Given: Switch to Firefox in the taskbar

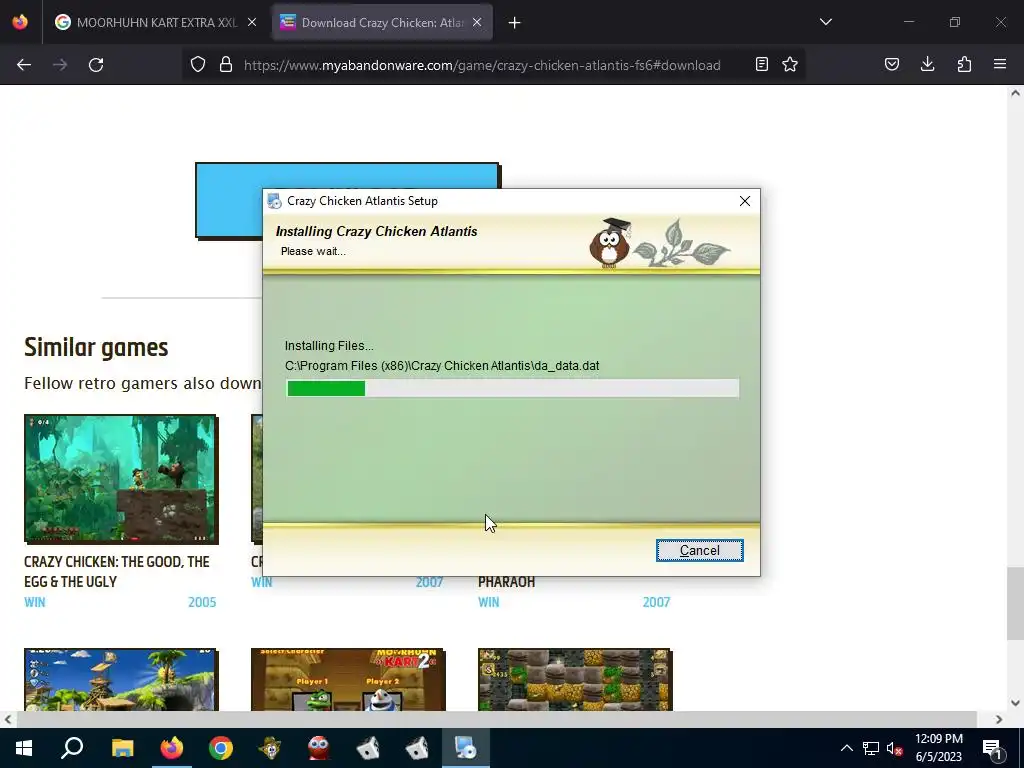Looking at the screenshot, I should (x=172, y=748).
